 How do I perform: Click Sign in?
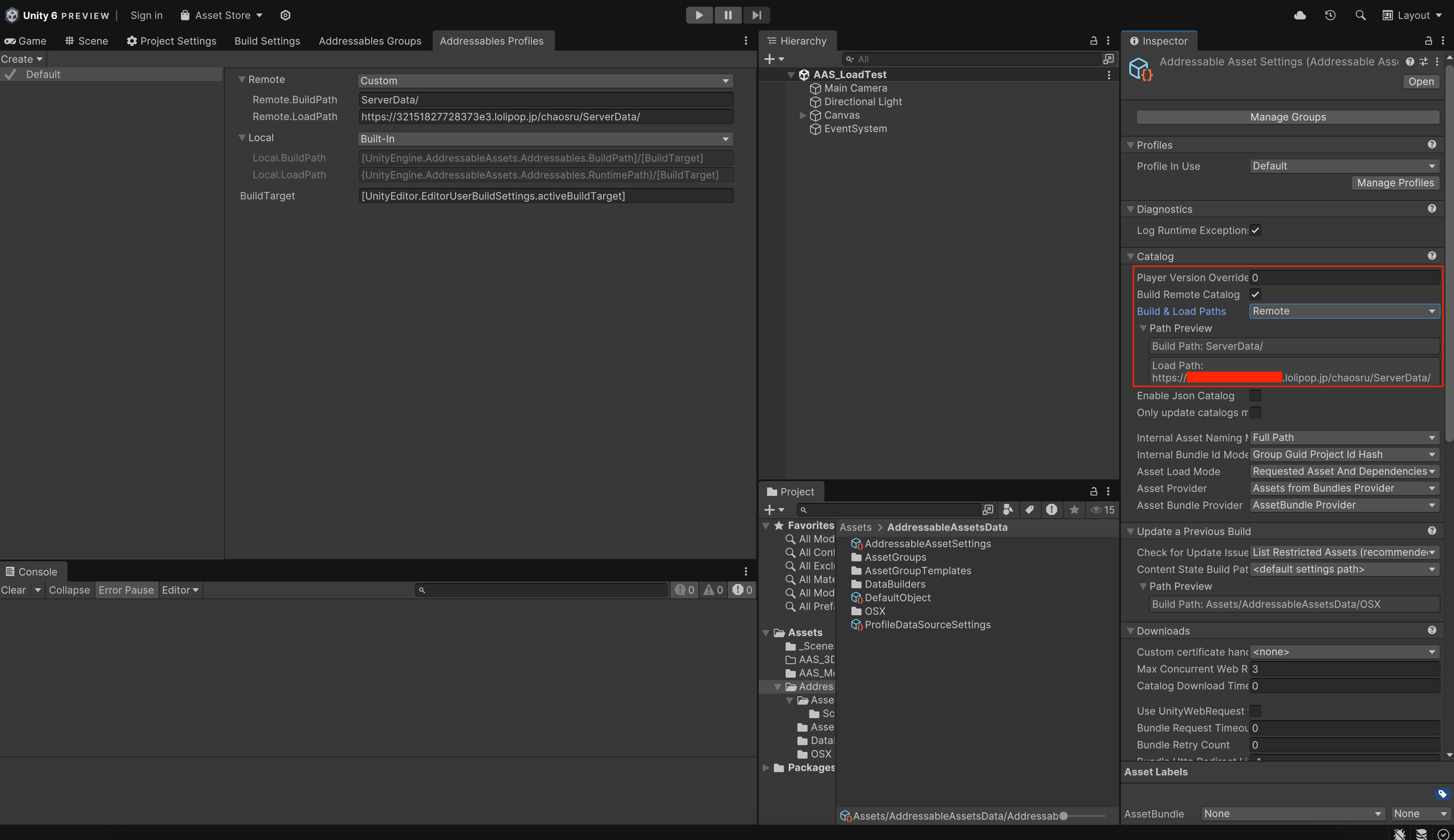pyautogui.click(x=146, y=15)
